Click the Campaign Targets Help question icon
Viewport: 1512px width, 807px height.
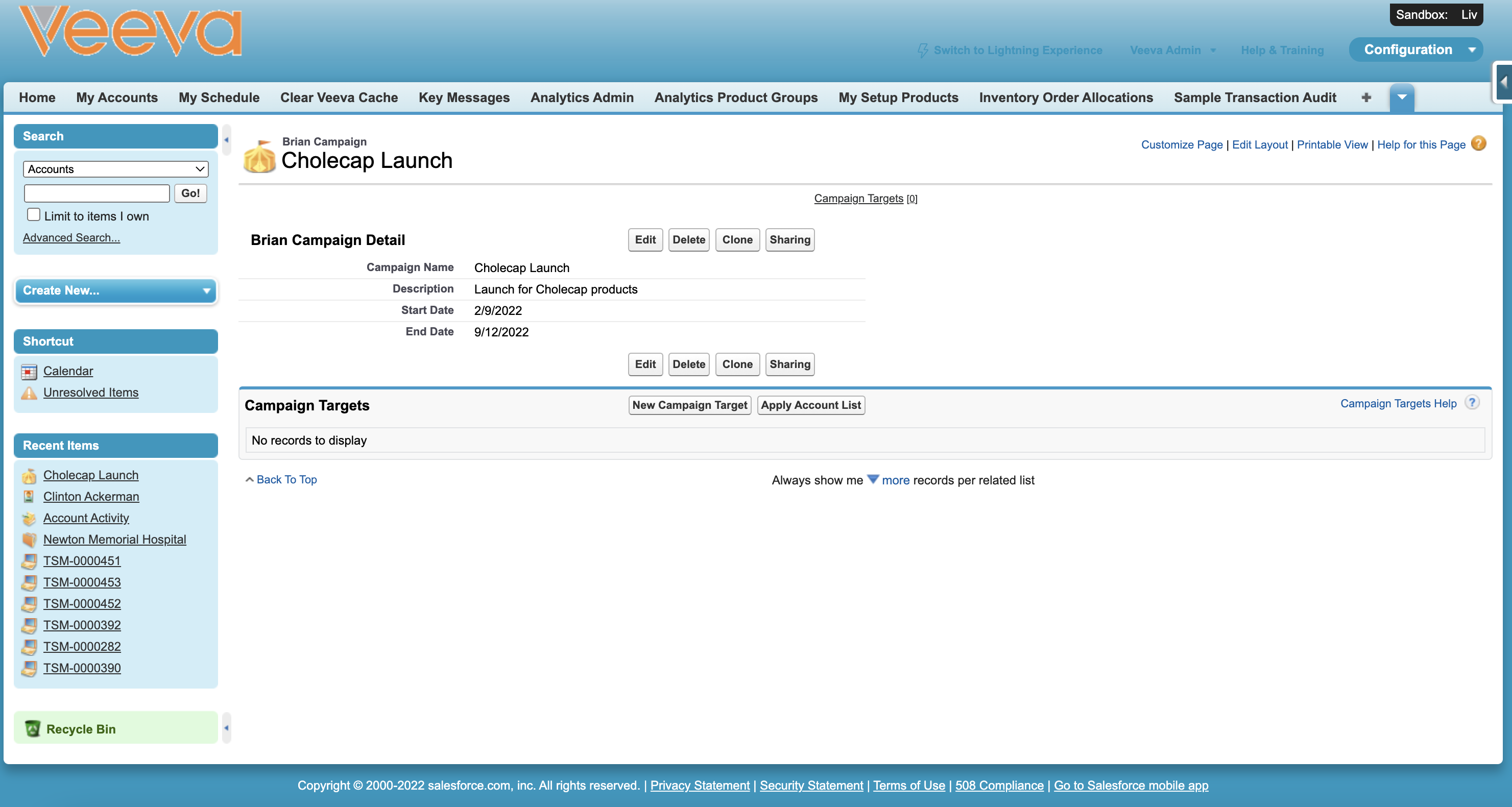pos(1472,403)
